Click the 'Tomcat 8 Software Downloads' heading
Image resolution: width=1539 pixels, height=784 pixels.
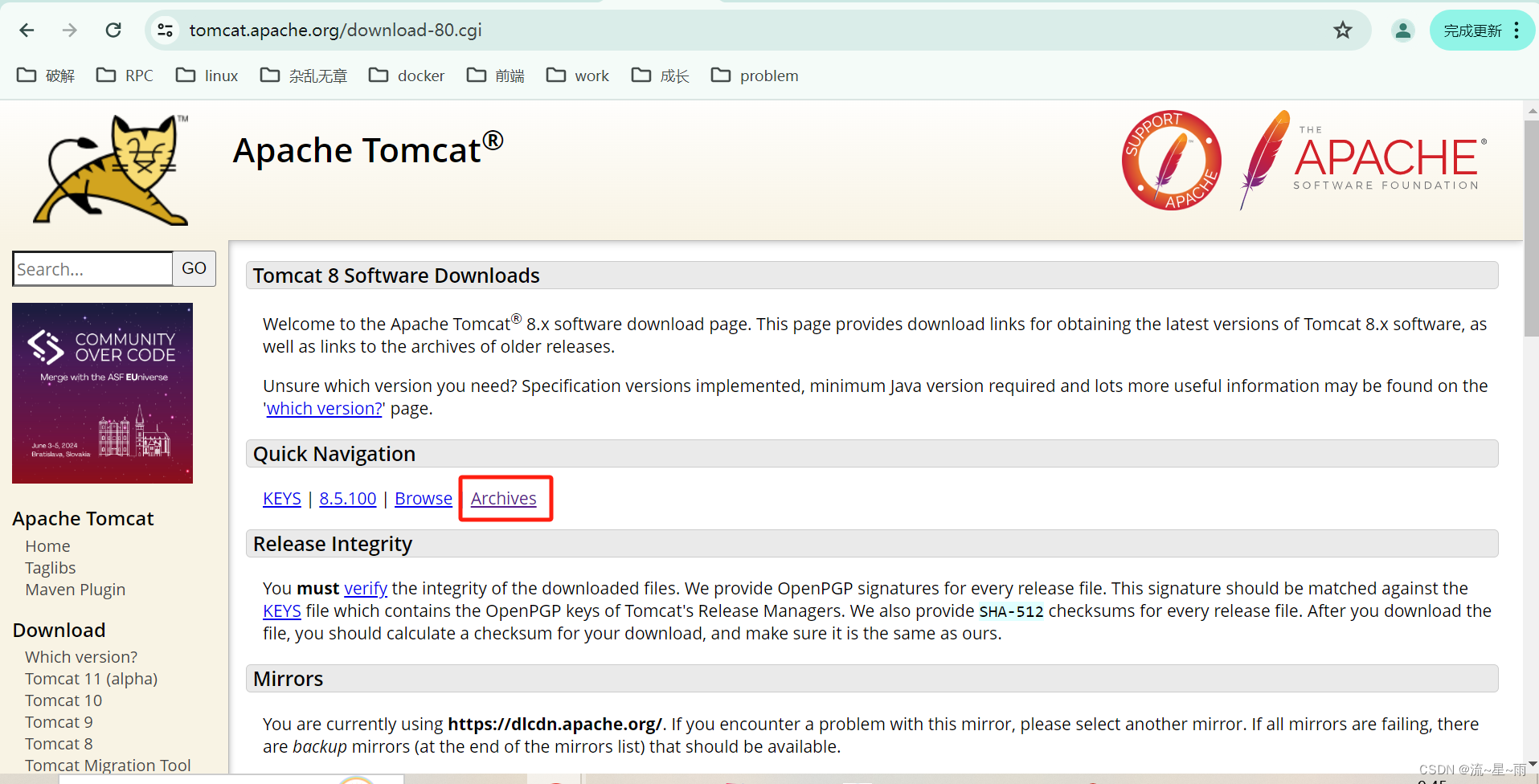(396, 276)
